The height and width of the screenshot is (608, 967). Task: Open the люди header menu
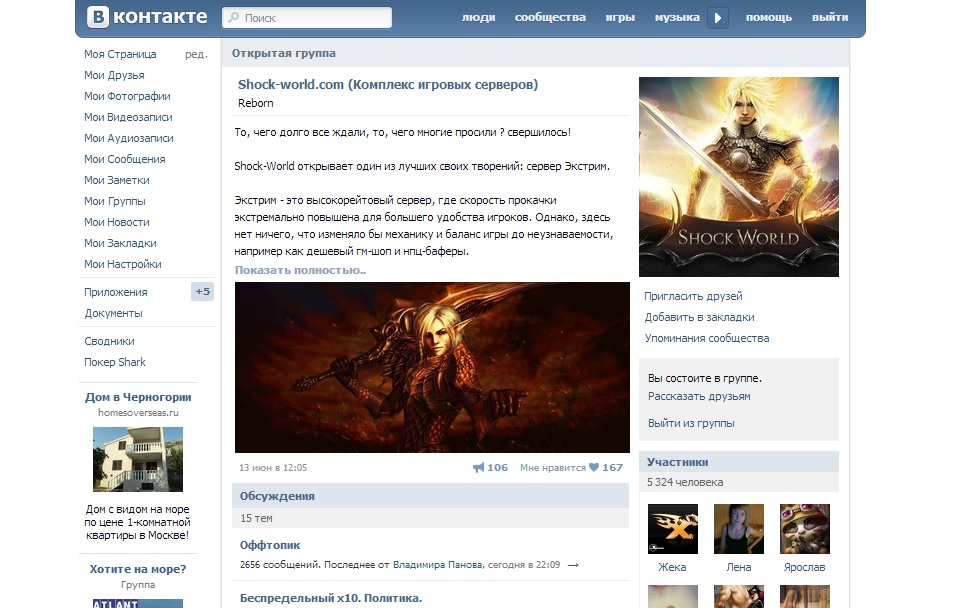(x=479, y=18)
